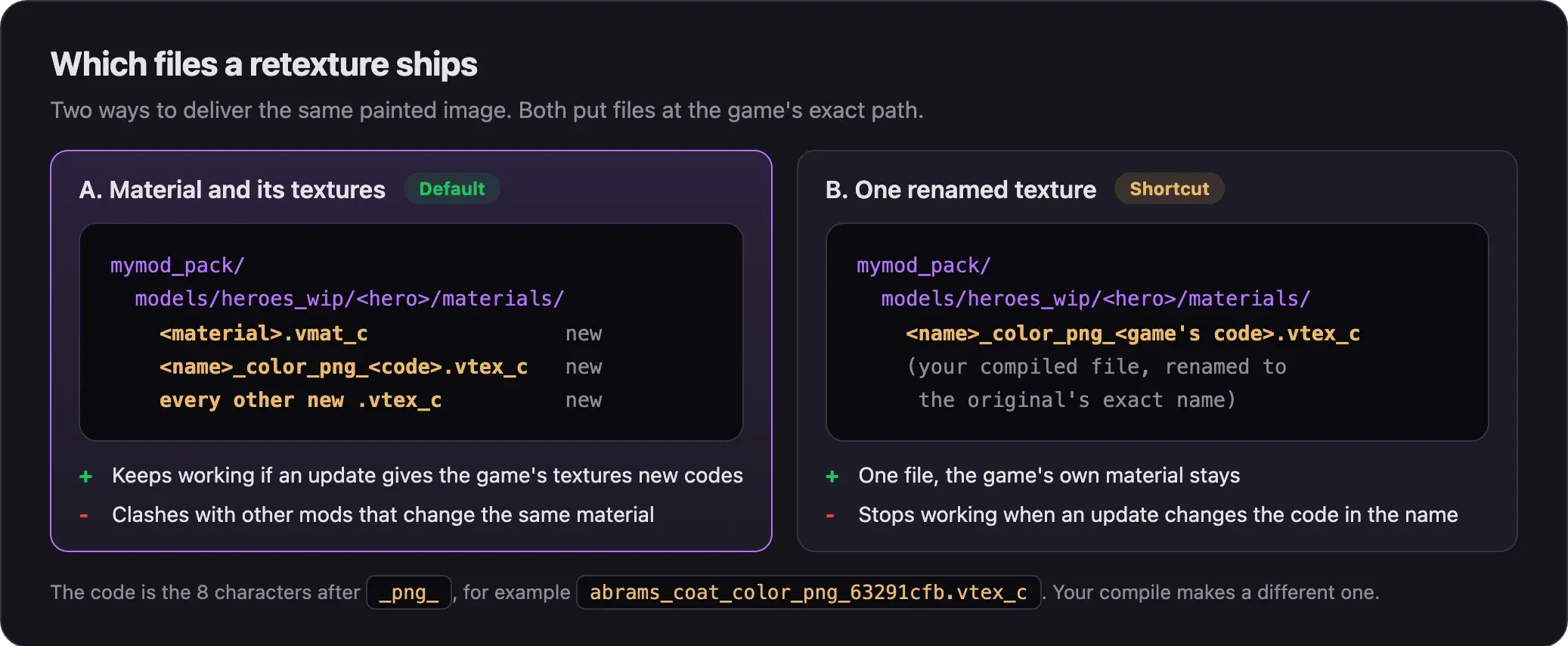Click red minus beside "Clashes with other mods"
Screen dimensions: 1568x646
tap(84, 516)
